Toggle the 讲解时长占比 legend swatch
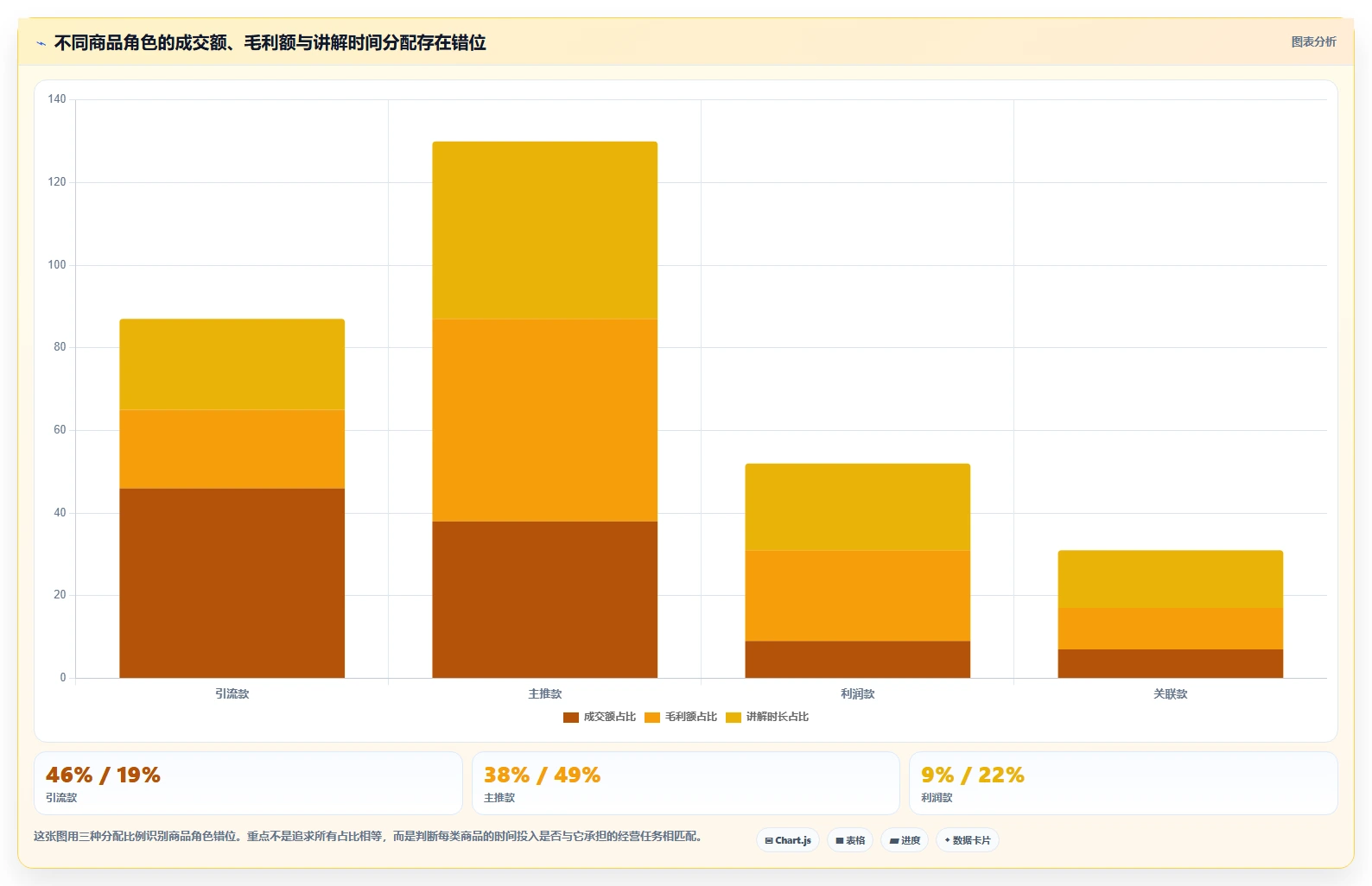 [734, 718]
